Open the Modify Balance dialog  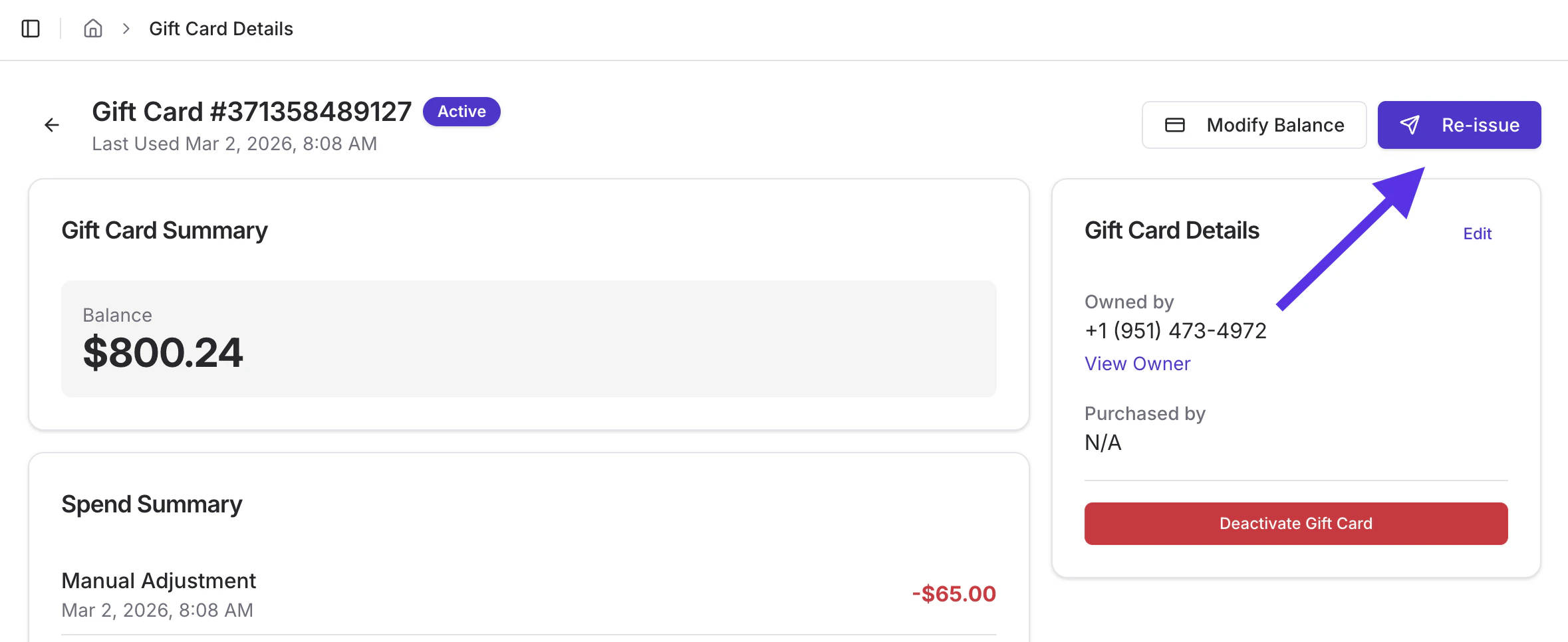[x=1253, y=125]
